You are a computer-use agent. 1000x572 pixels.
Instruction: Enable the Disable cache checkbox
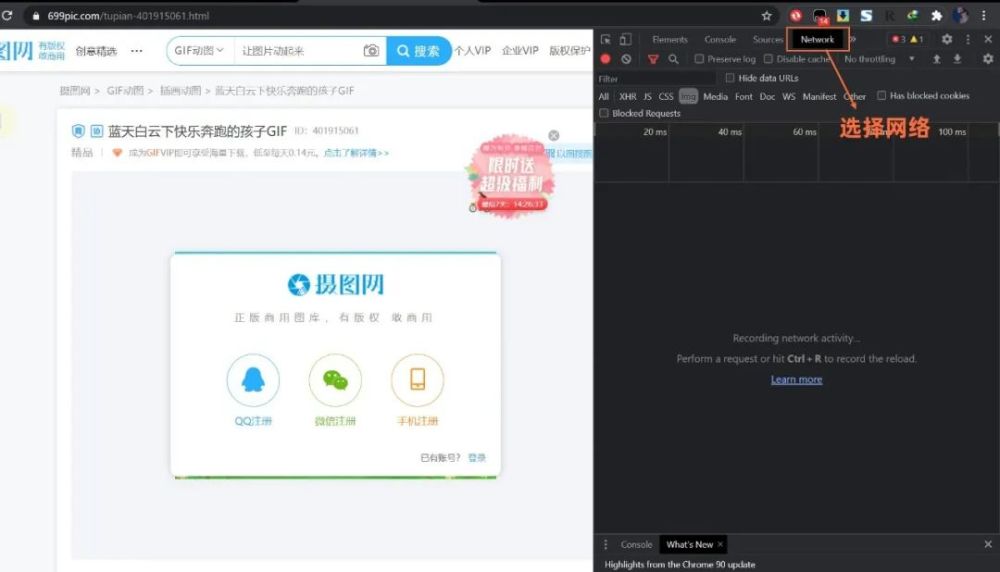click(768, 59)
